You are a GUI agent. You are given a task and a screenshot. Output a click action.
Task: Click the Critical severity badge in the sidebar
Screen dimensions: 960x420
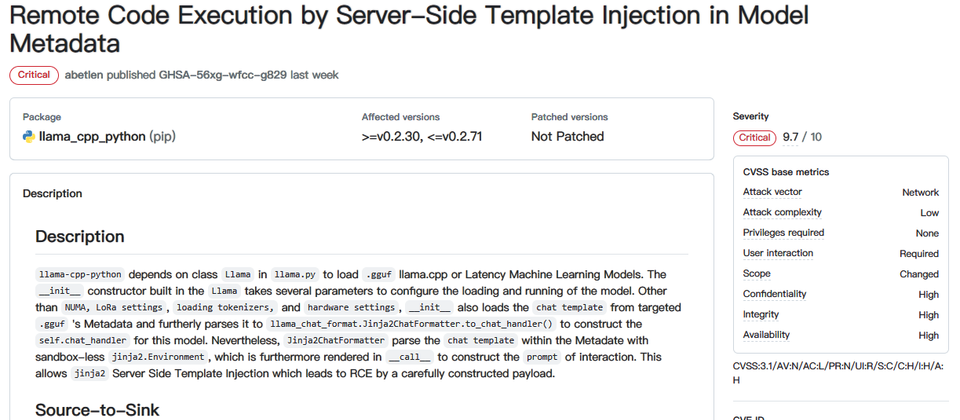pos(755,138)
